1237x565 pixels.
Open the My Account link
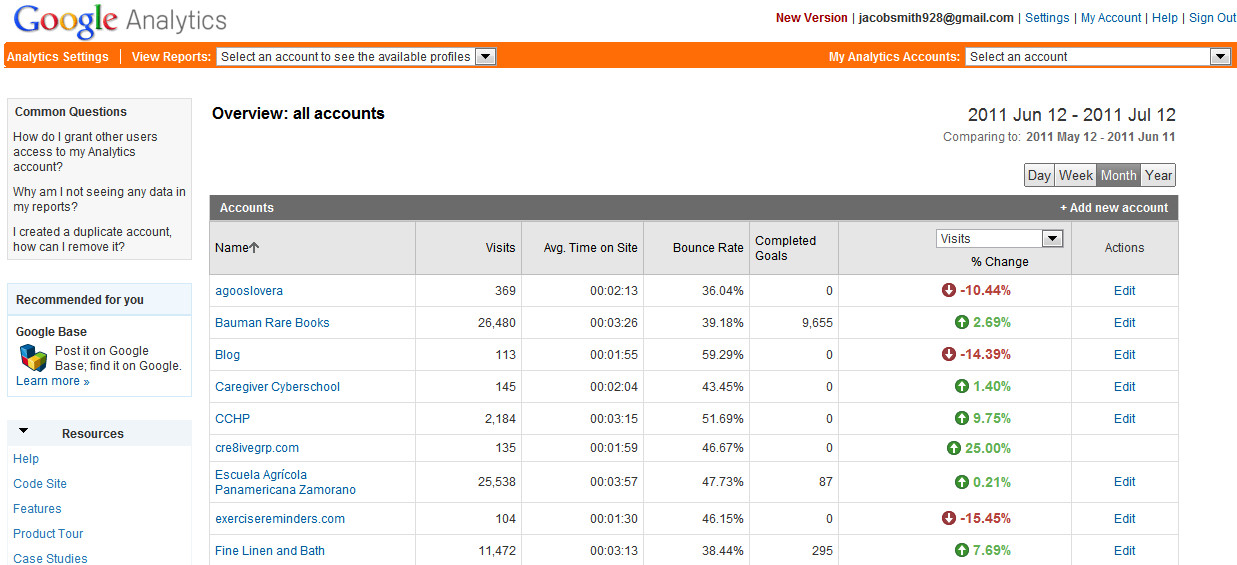tap(1111, 18)
